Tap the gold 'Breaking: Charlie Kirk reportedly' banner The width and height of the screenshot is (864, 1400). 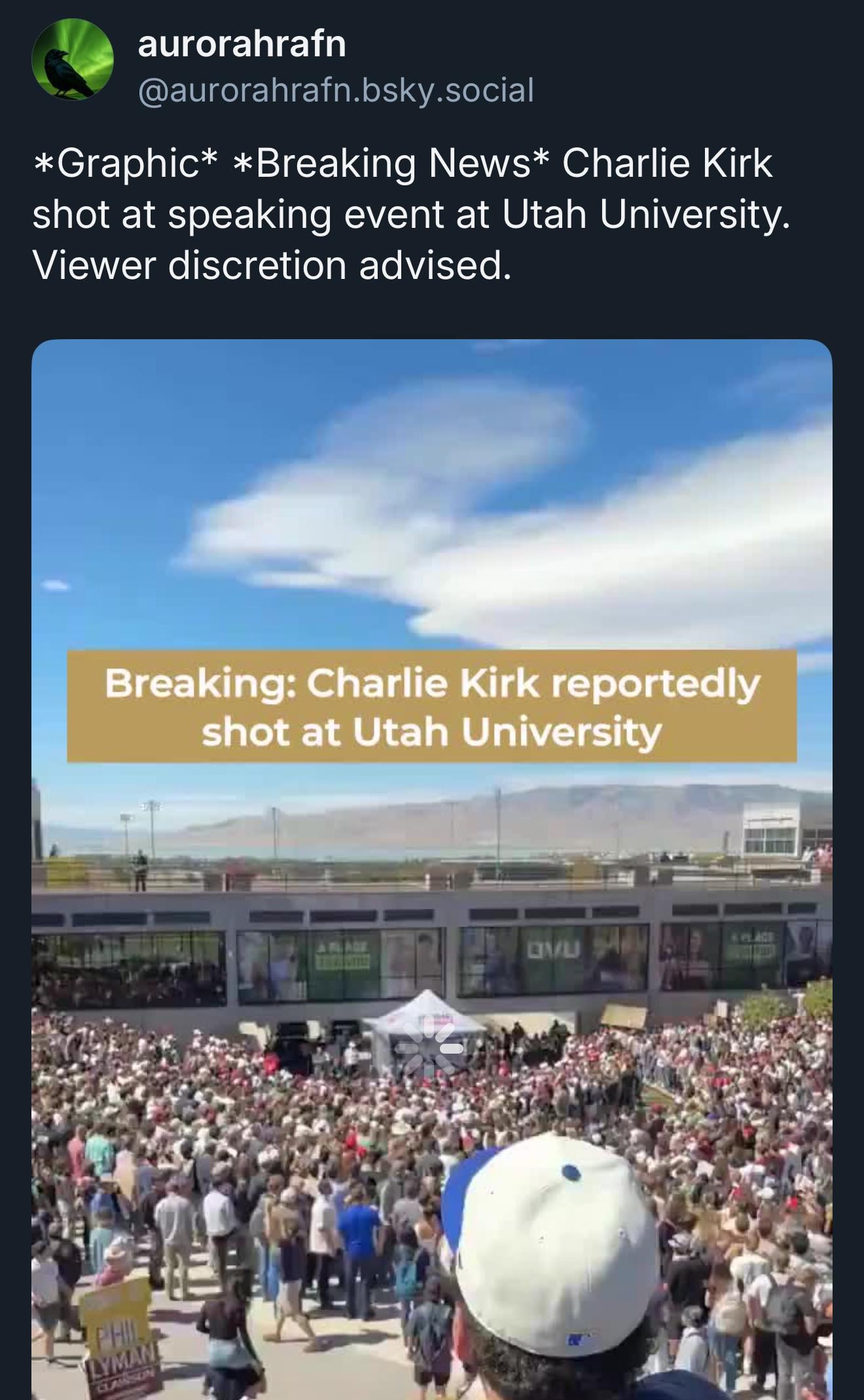[432, 706]
